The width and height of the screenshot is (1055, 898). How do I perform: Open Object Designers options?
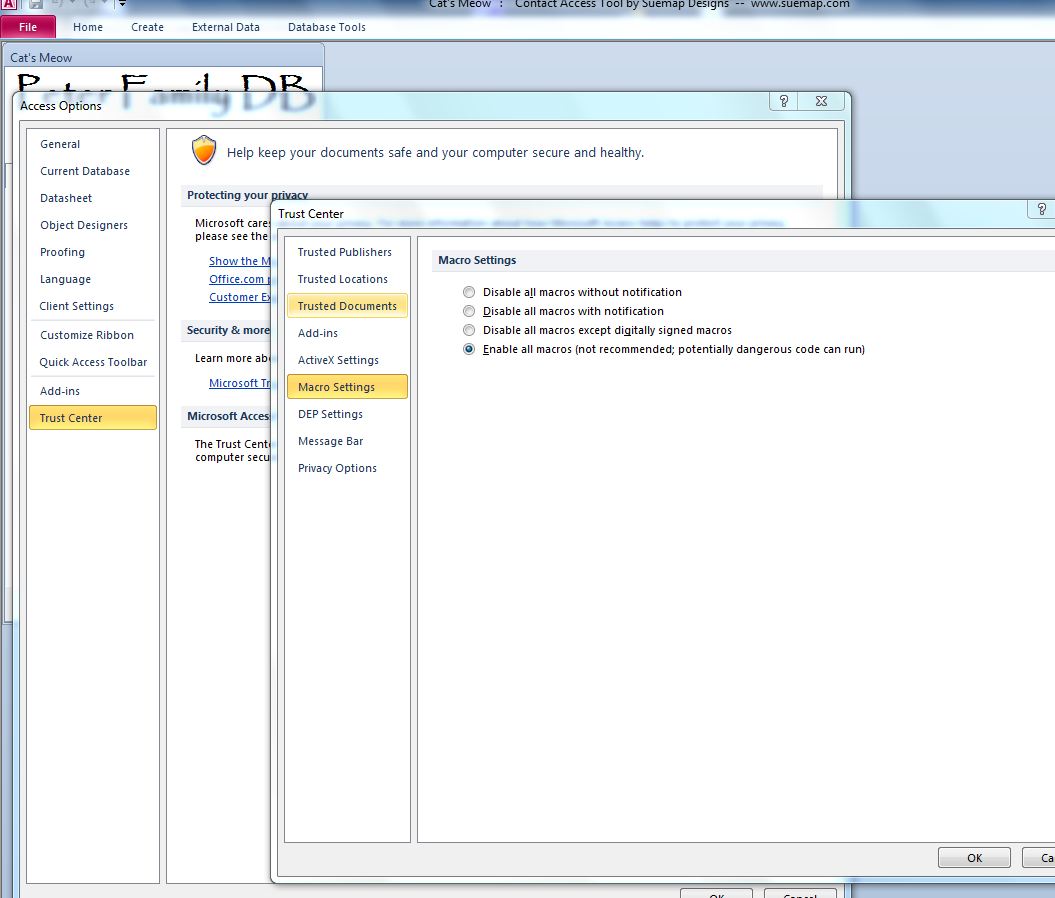[x=93, y=225]
